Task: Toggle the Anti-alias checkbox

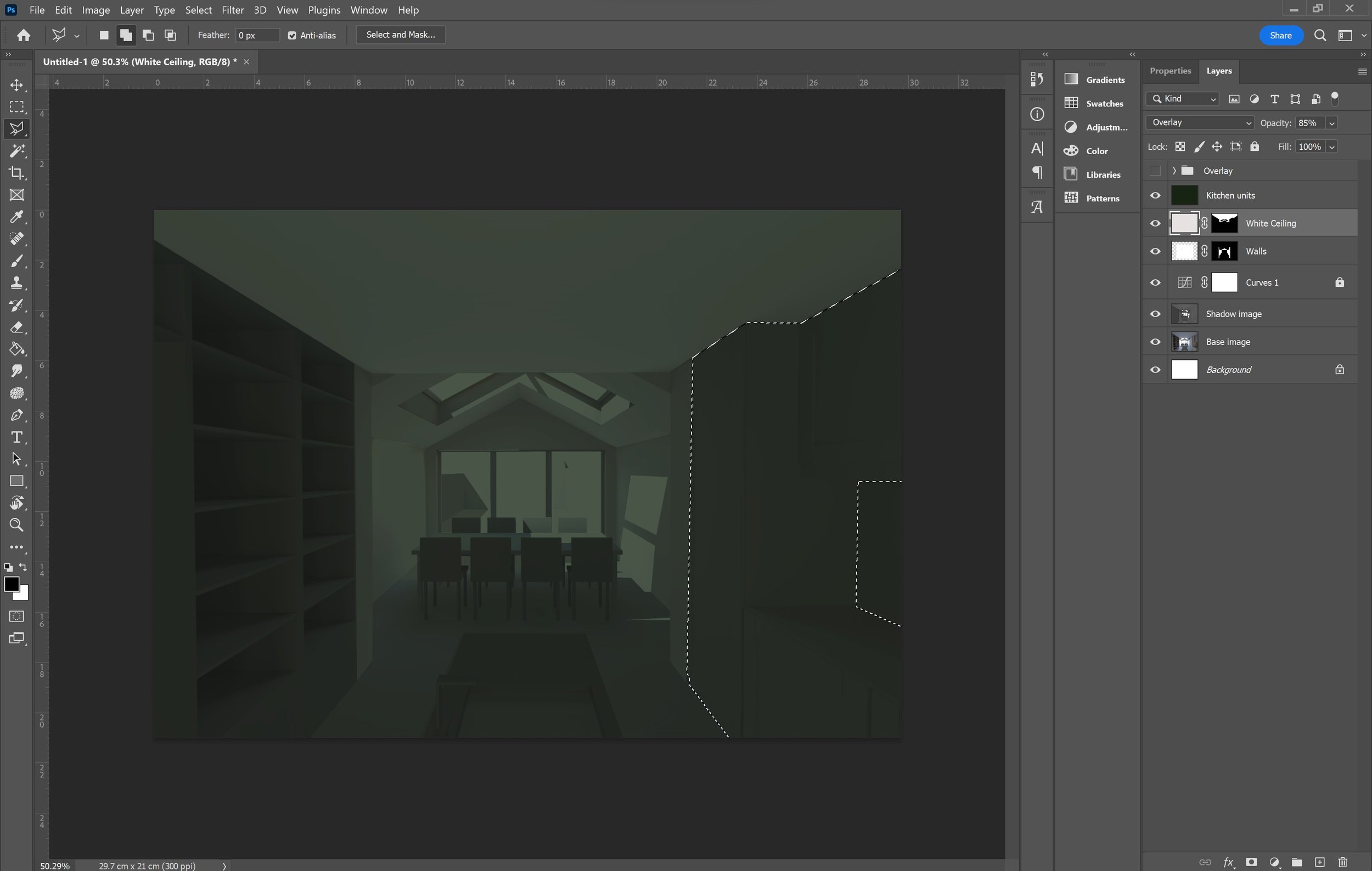Action: (x=293, y=35)
